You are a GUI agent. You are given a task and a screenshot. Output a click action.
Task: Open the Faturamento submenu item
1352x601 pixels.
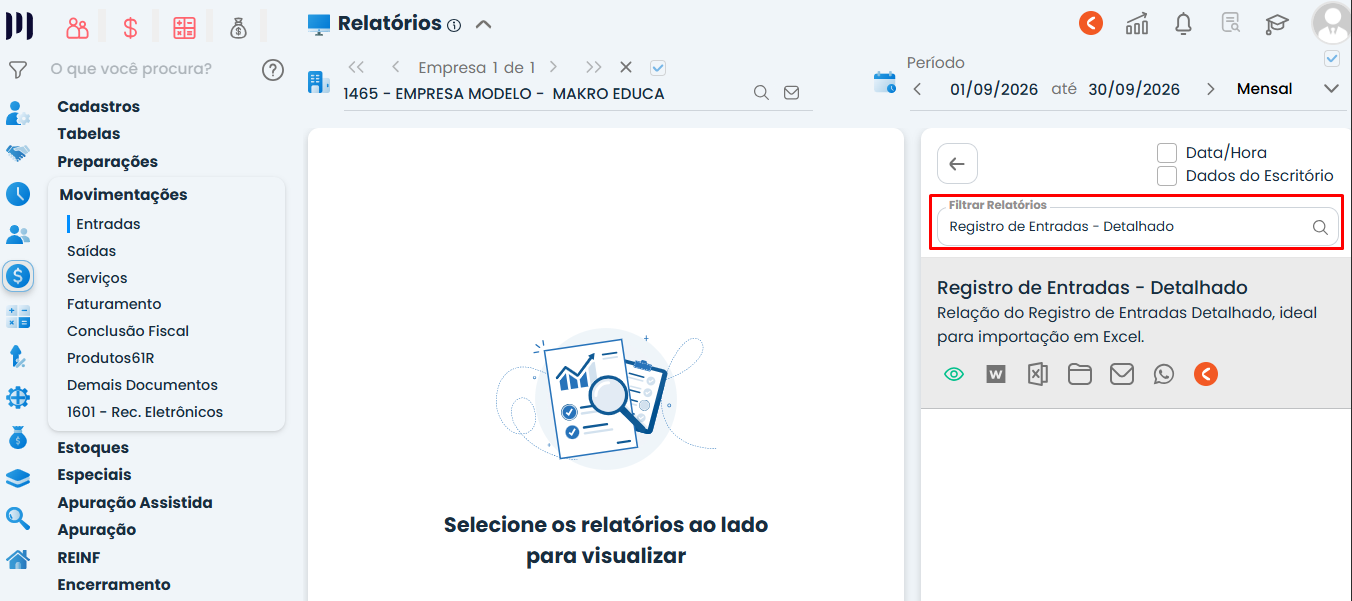114,304
